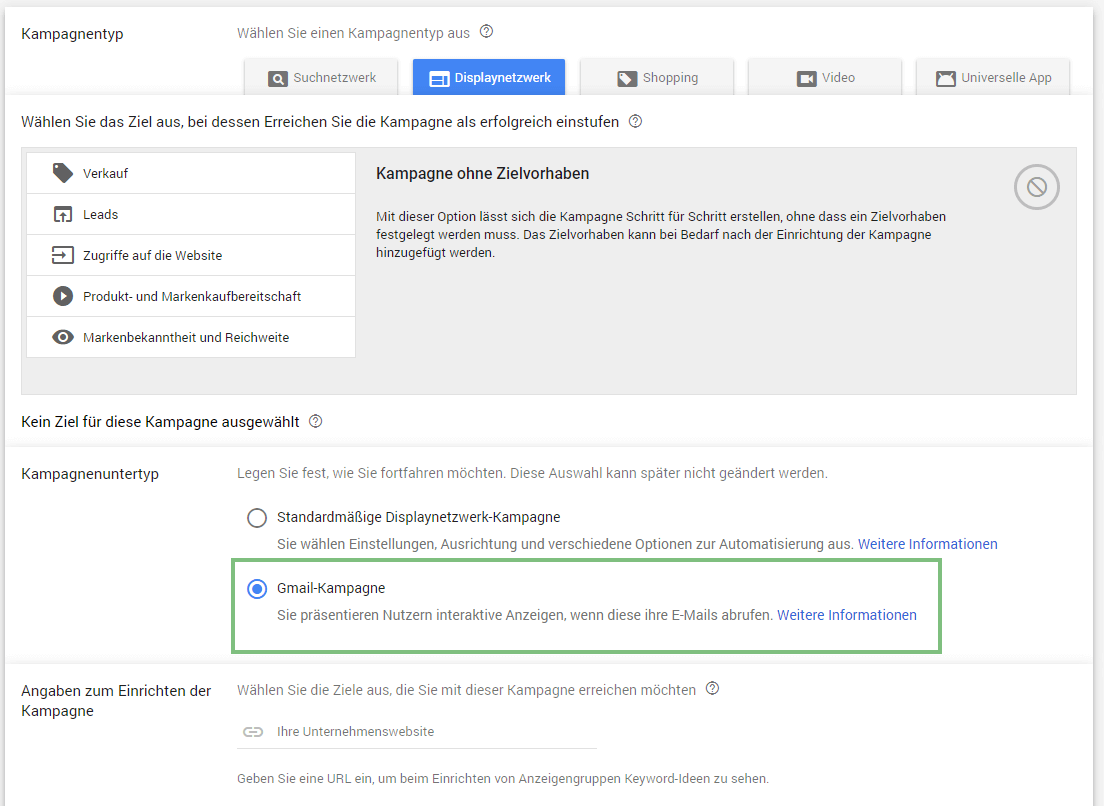Click the play icon next to Produkt- und Markenkaufbereitschaft
The width and height of the screenshot is (1104, 806).
pyautogui.click(x=63, y=295)
